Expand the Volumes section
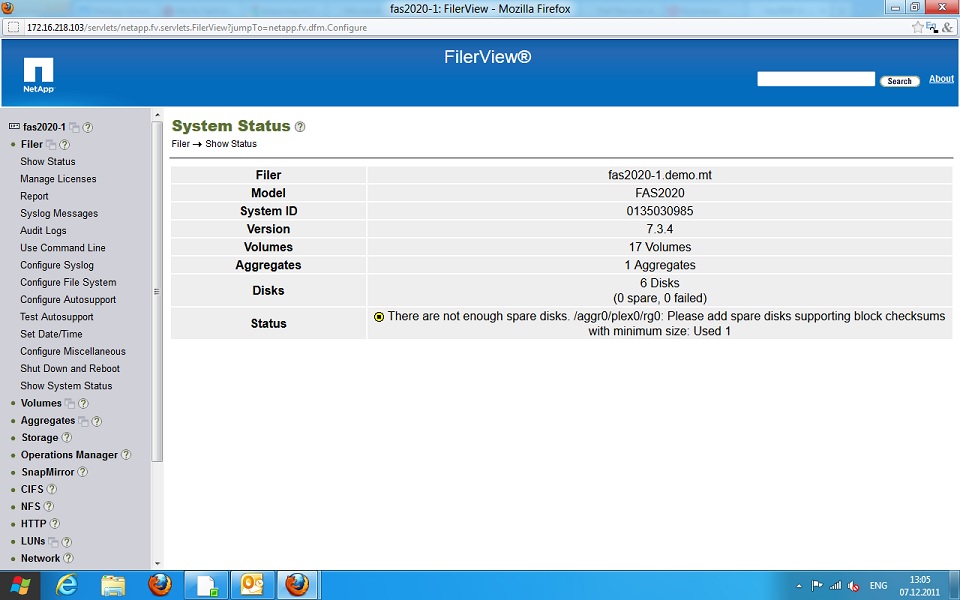960x600 pixels. tap(13, 403)
